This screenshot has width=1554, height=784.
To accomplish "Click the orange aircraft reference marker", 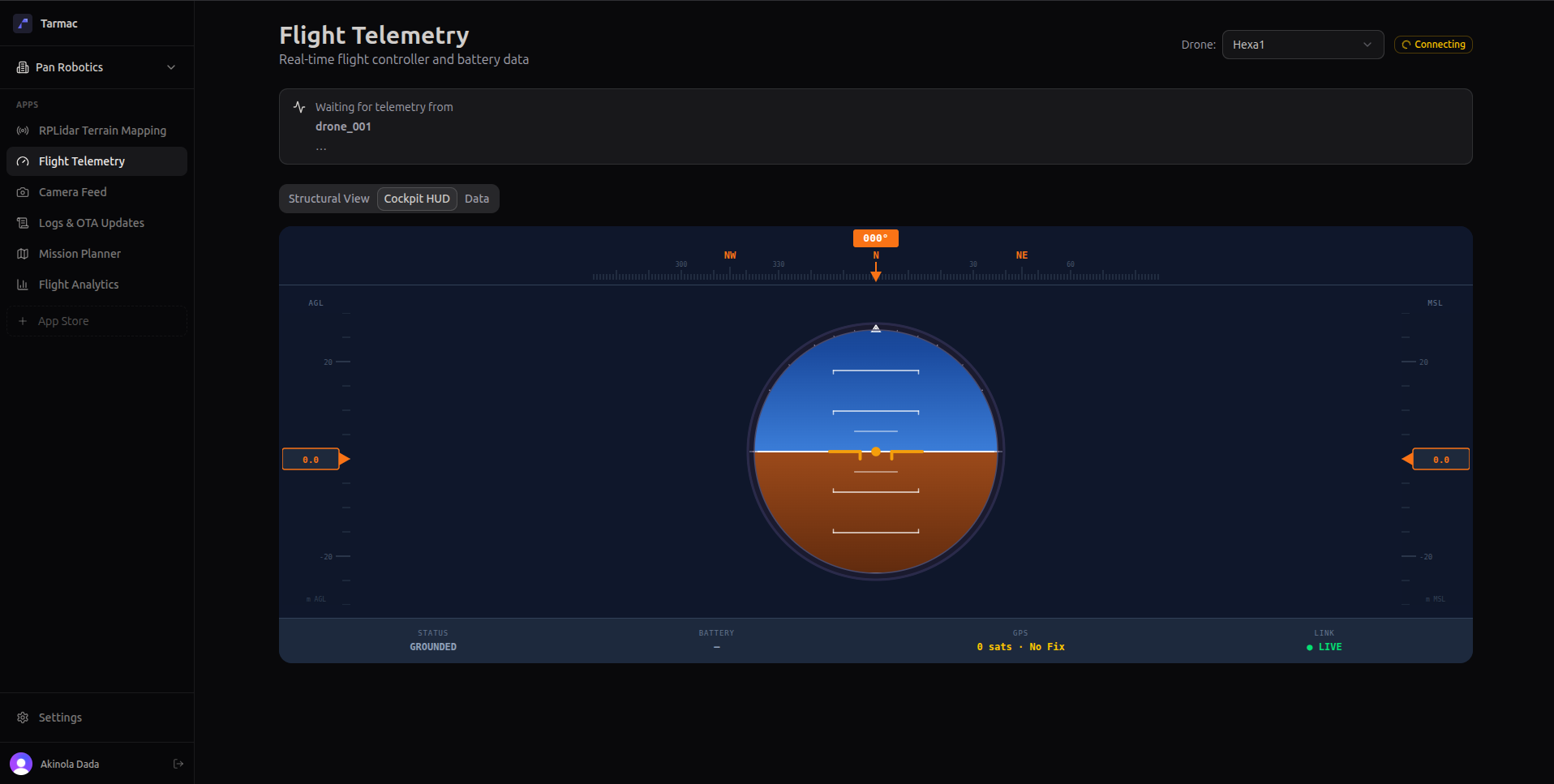I will (876, 452).
